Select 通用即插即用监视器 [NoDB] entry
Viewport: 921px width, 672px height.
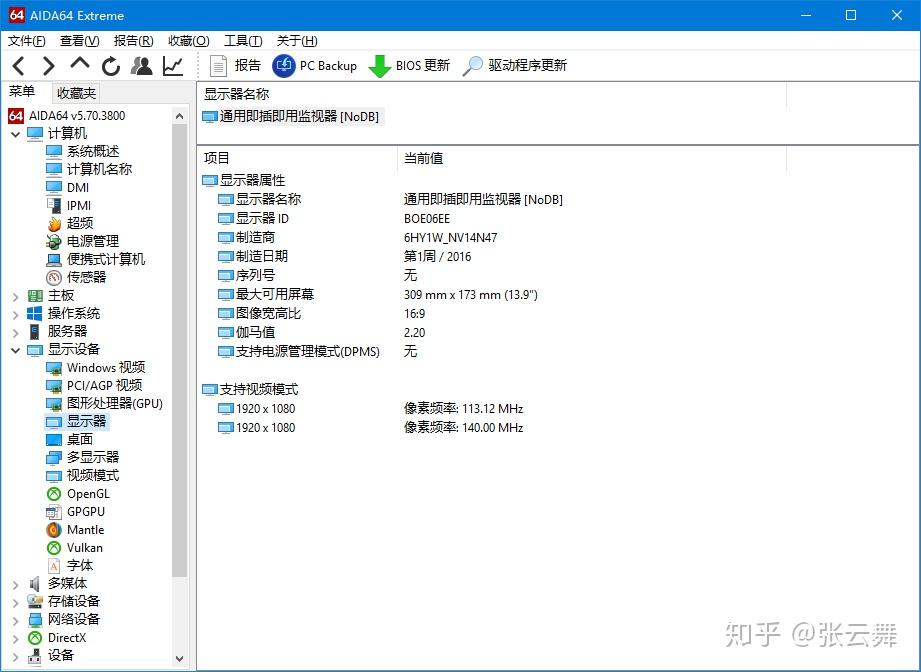291,116
